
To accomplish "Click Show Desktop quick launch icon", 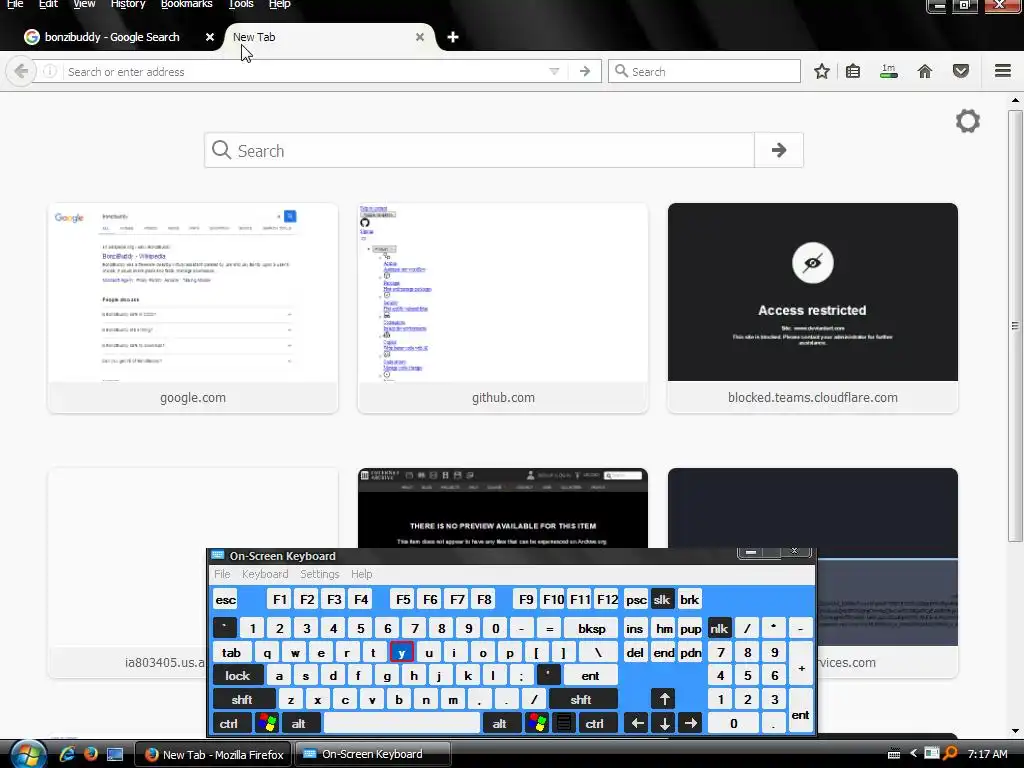I will pyautogui.click(x=115, y=754).
